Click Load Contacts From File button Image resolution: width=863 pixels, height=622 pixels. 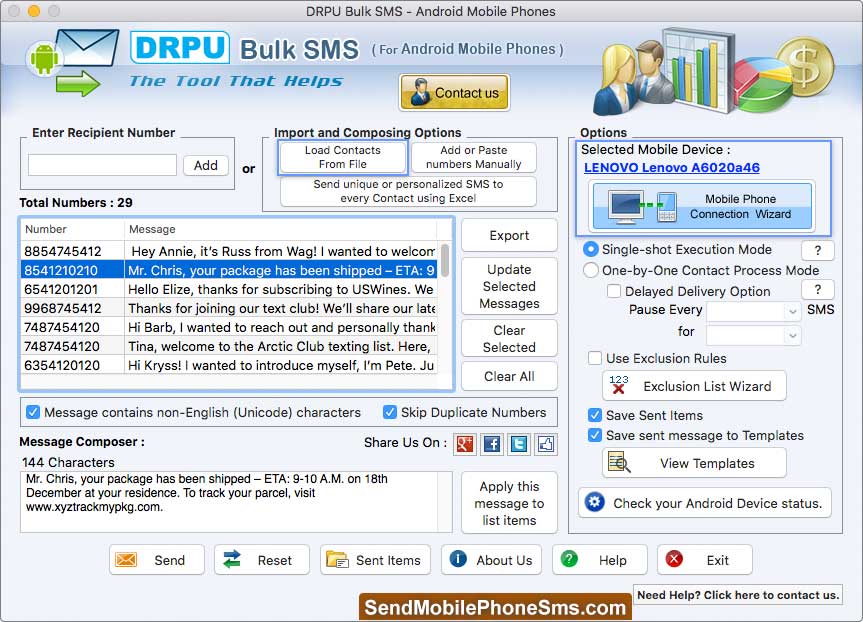(x=343, y=157)
